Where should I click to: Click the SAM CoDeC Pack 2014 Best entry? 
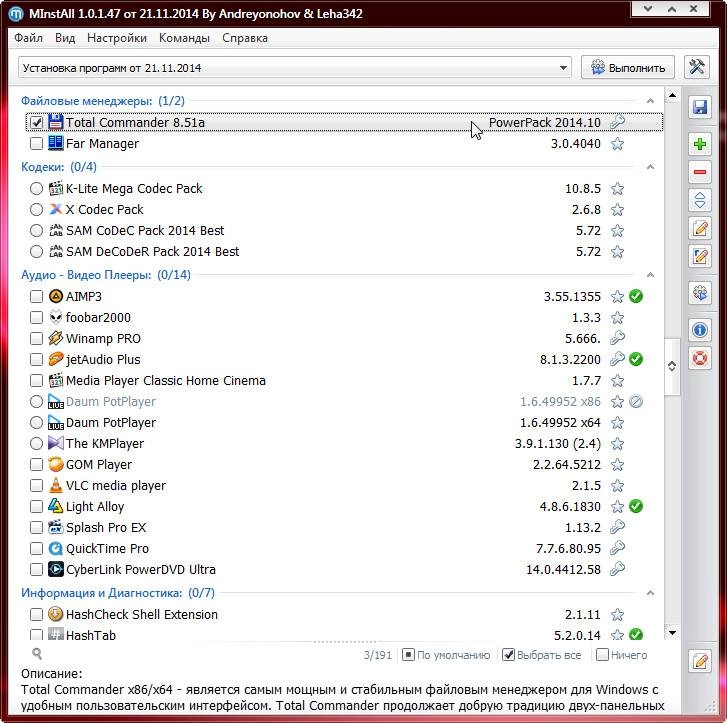(x=344, y=230)
